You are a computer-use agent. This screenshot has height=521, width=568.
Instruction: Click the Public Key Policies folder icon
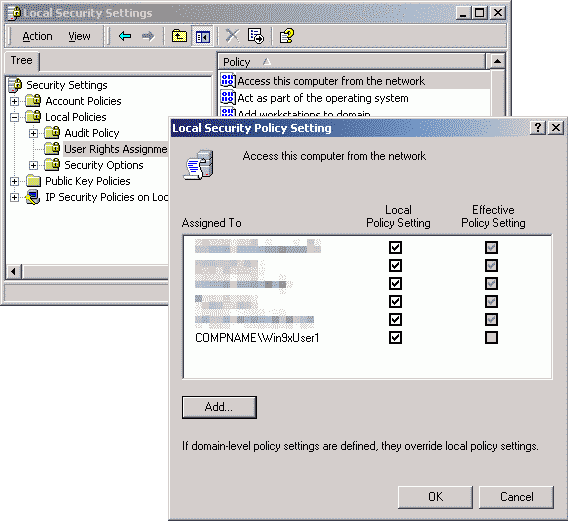[33, 181]
